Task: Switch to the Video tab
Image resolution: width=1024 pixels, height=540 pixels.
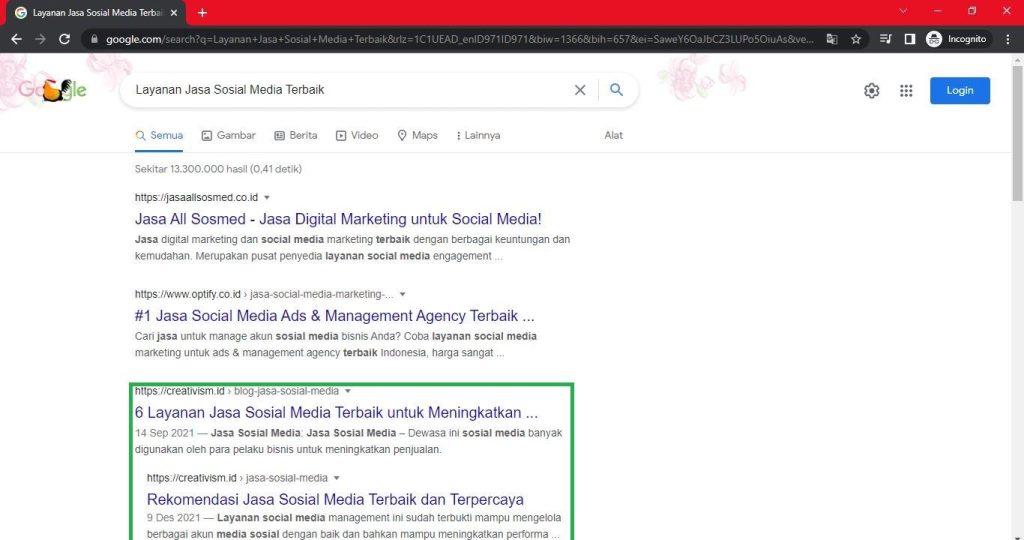Action: [357, 136]
